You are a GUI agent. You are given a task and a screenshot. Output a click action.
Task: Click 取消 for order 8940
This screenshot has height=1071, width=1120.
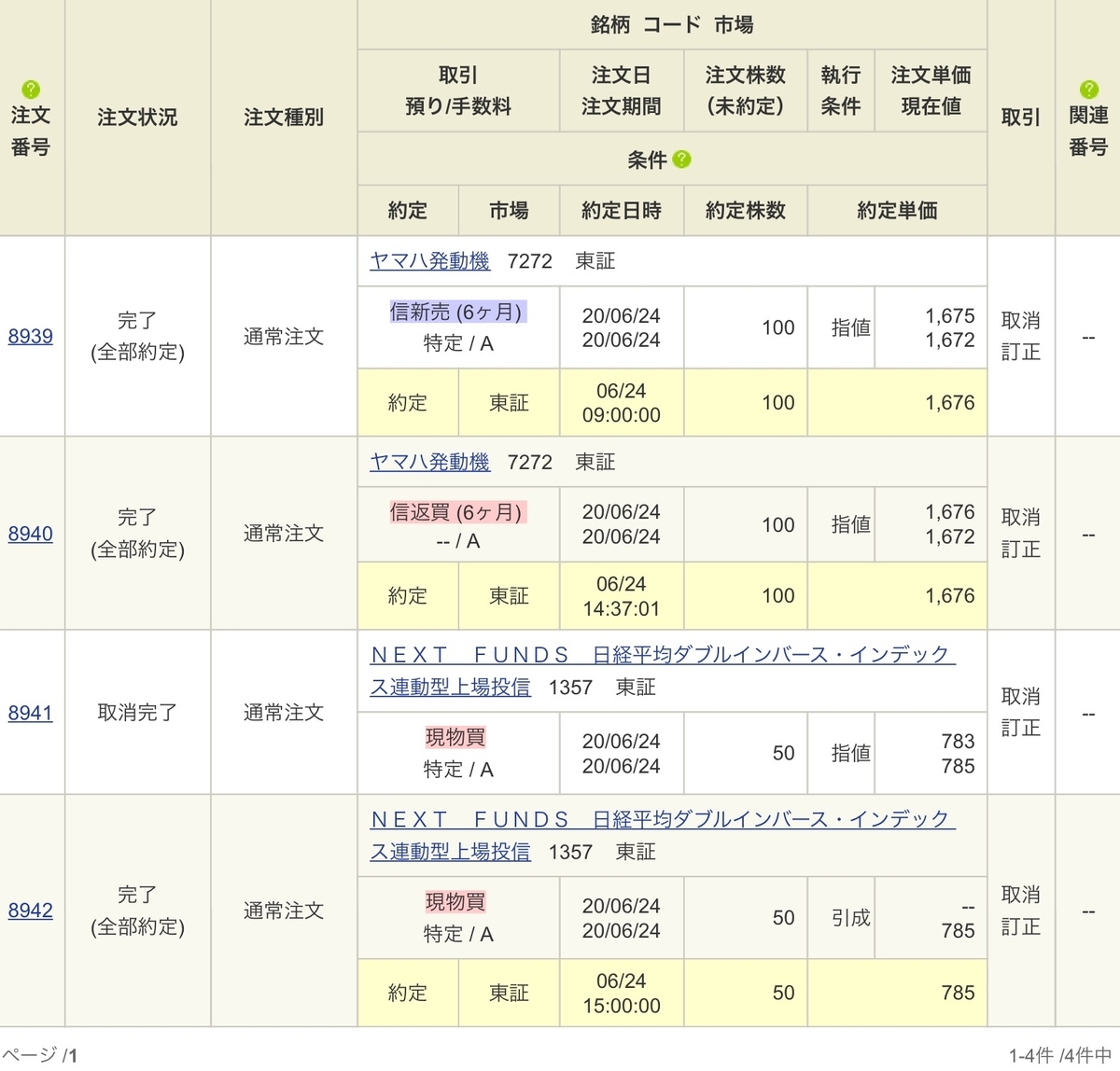[x=1020, y=517]
